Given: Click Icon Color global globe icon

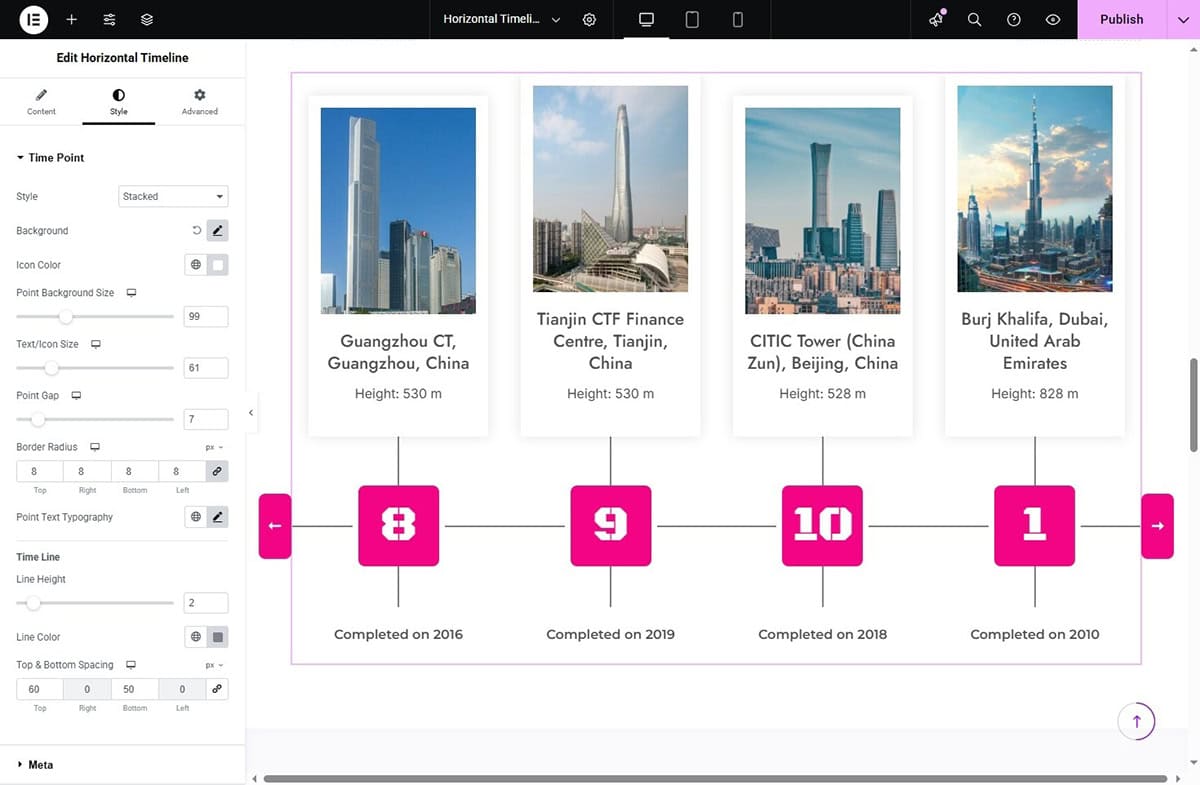Looking at the screenshot, I should (196, 265).
